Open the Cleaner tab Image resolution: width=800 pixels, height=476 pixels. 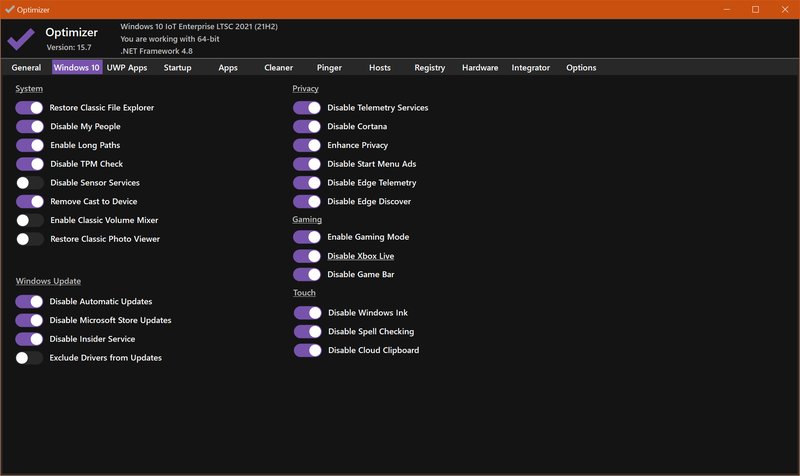(278, 68)
